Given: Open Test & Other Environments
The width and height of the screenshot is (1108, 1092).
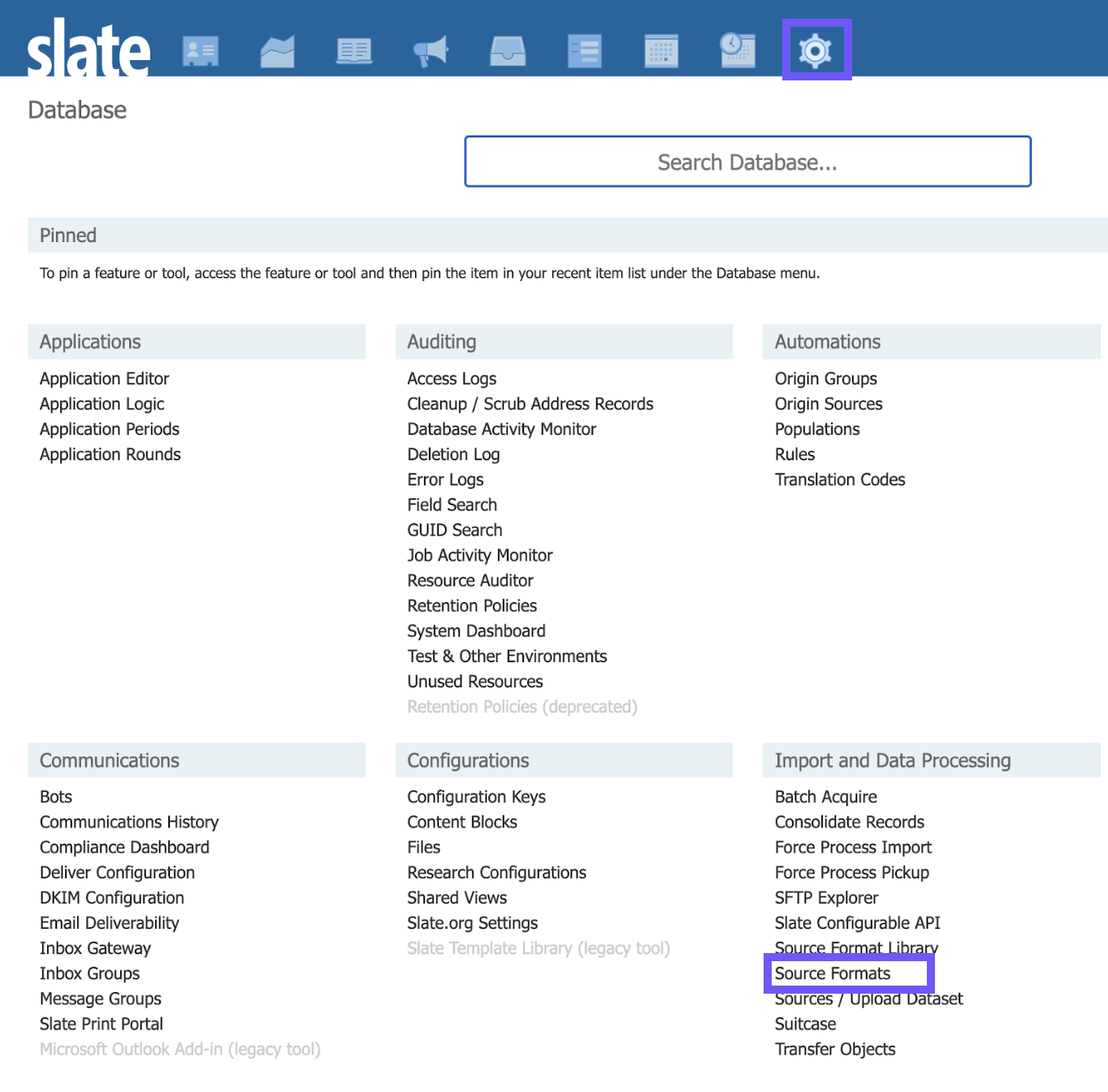Looking at the screenshot, I should tap(508, 656).
